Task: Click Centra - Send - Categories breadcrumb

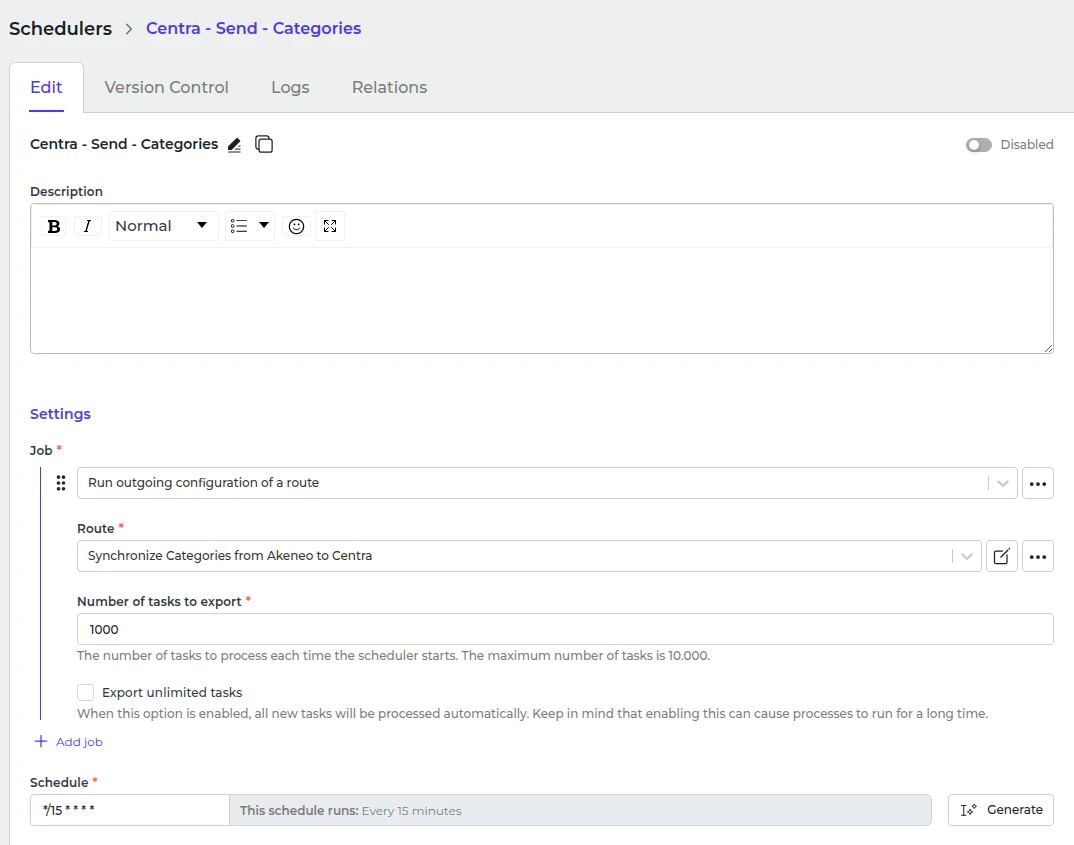Action: coord(253,29)
